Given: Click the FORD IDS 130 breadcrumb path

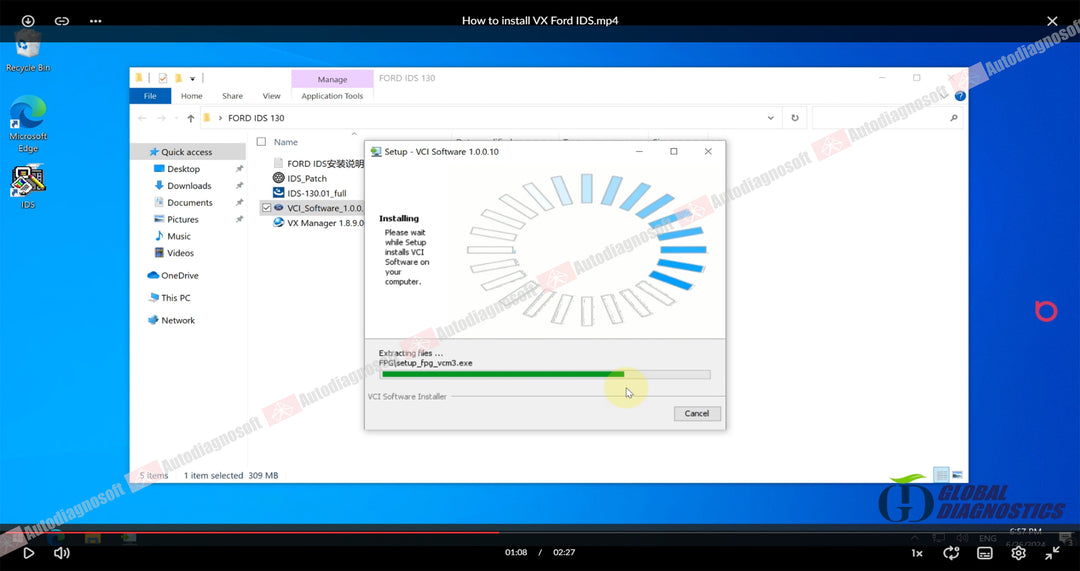Looking at the screenshot, I should (256, 118).
